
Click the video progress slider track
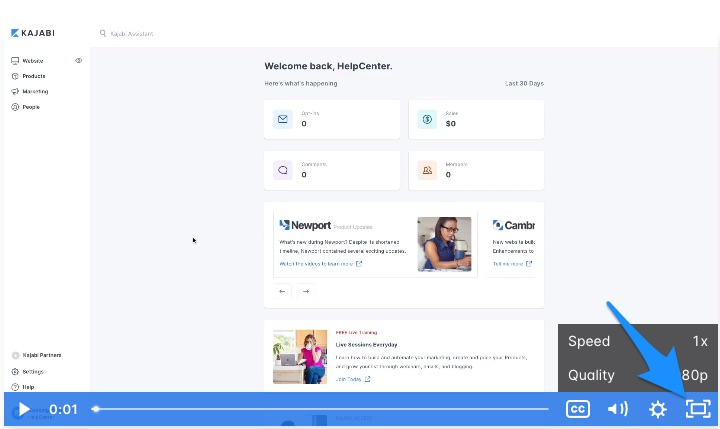[321, 409]
